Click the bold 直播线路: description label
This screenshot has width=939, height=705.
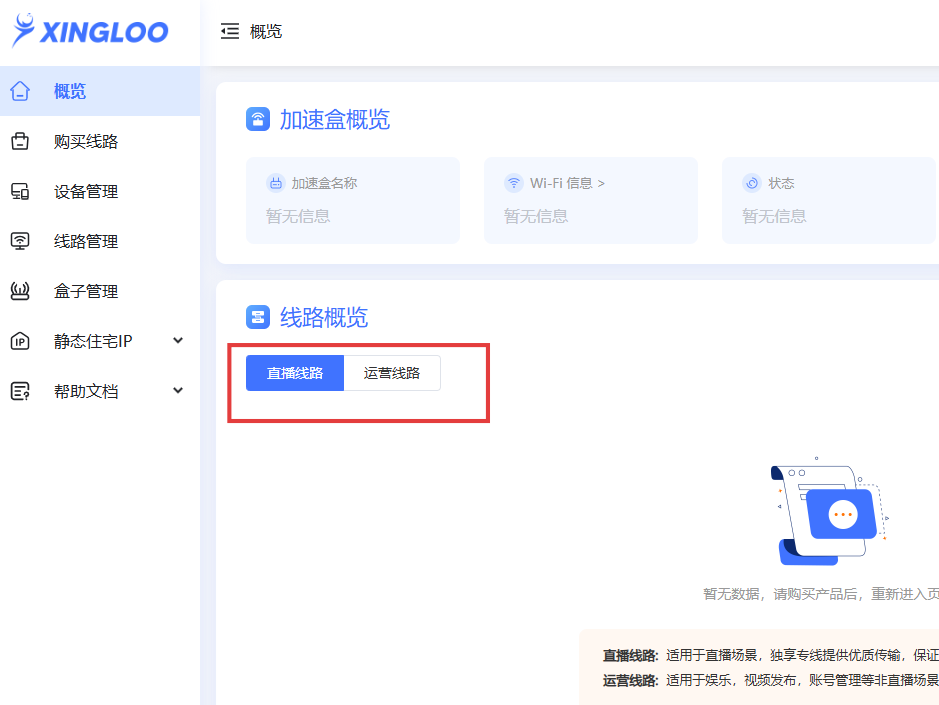coord(631,655)
